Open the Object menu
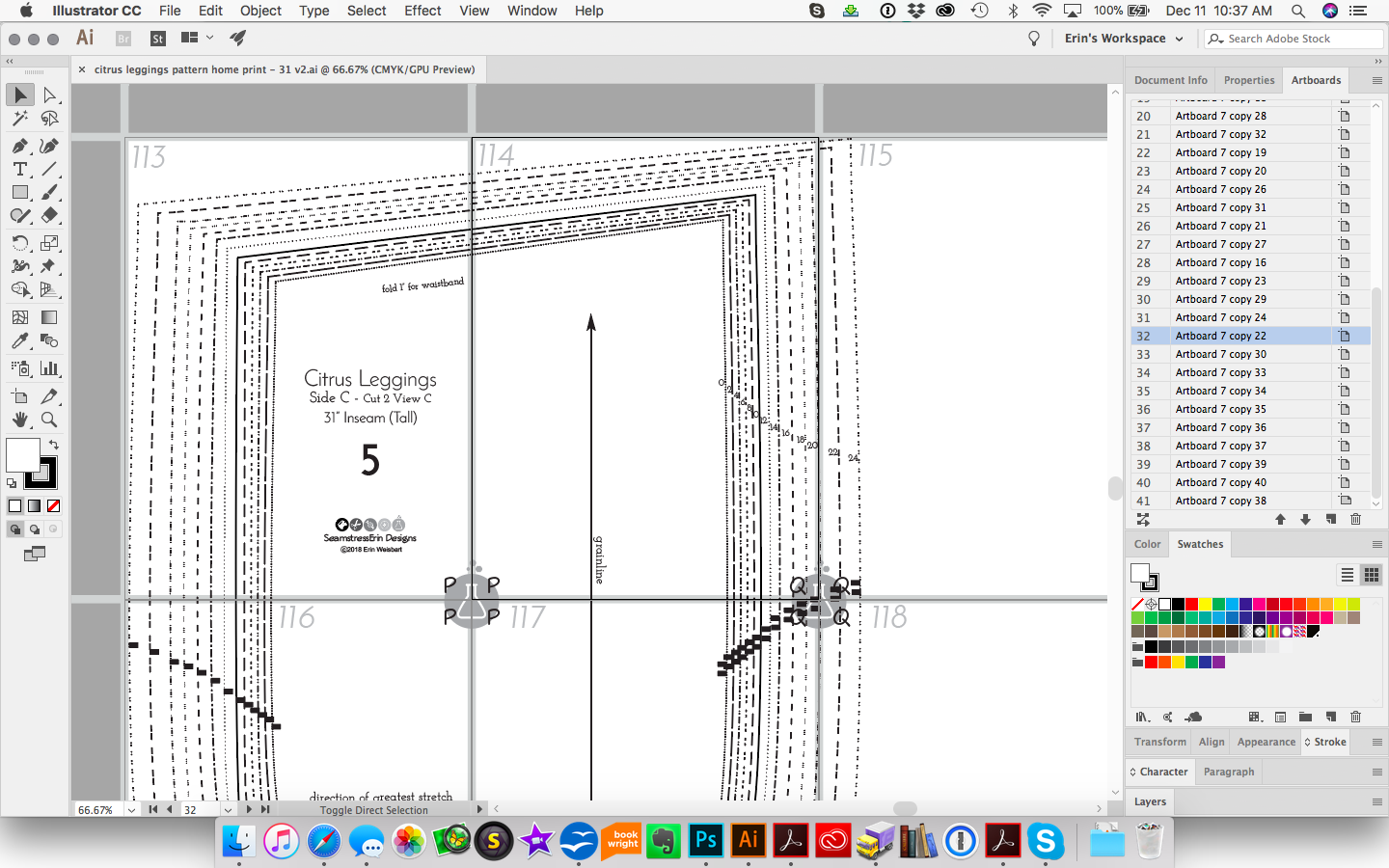 [259, 11]
